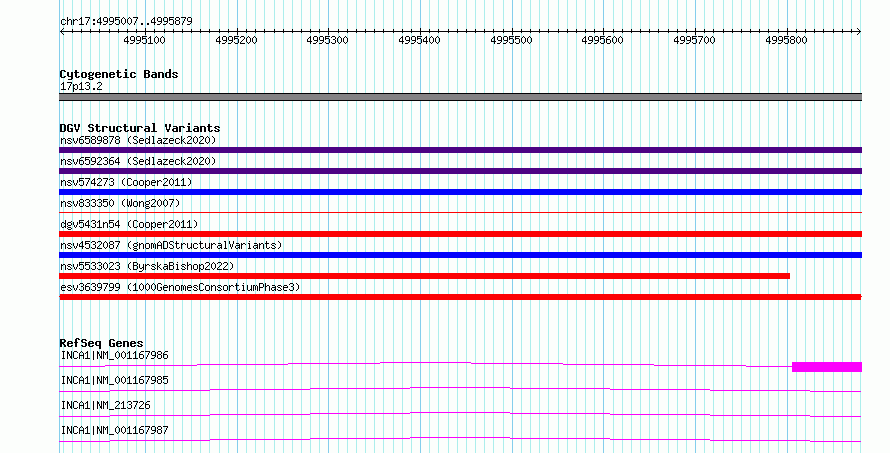890x453 pixels.
Task: Open variant nsv574273 (Cooper2011) label
Action: pyautogui.click(x=126, y=182)
